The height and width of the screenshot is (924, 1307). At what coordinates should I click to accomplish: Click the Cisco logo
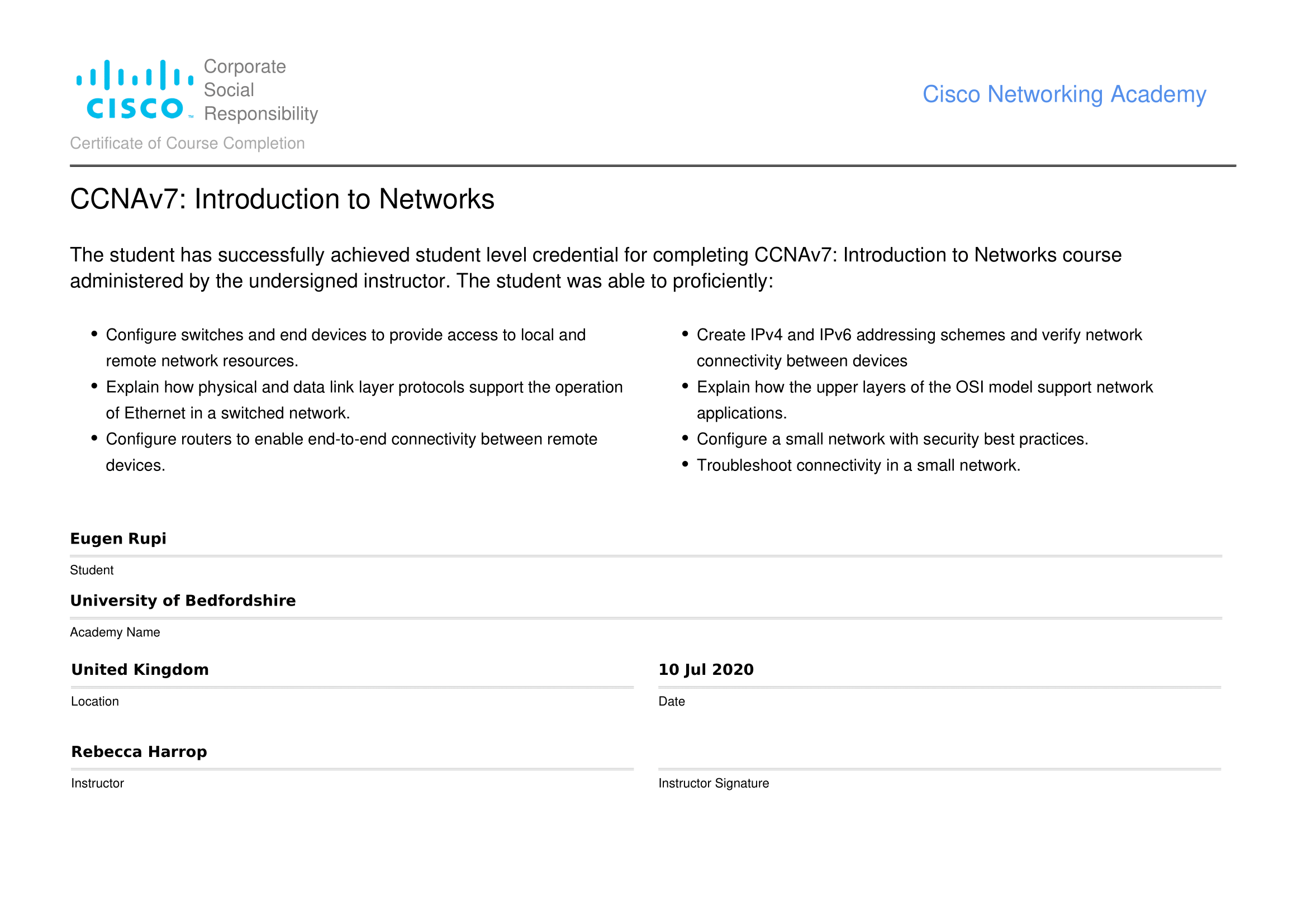(x=135, y=90)
